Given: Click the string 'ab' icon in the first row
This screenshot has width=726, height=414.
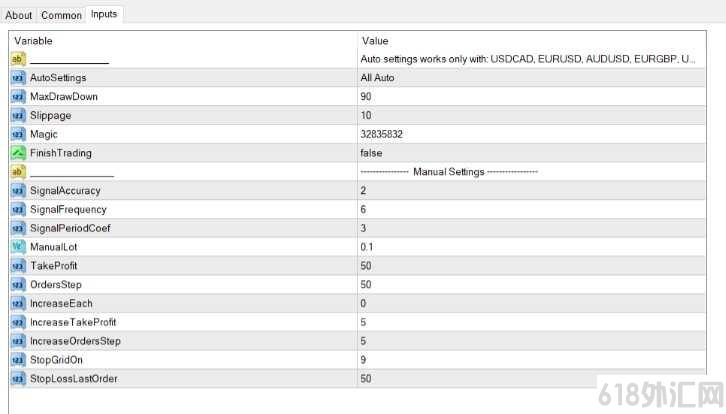Looking at the screenshot, I should 18,59.
